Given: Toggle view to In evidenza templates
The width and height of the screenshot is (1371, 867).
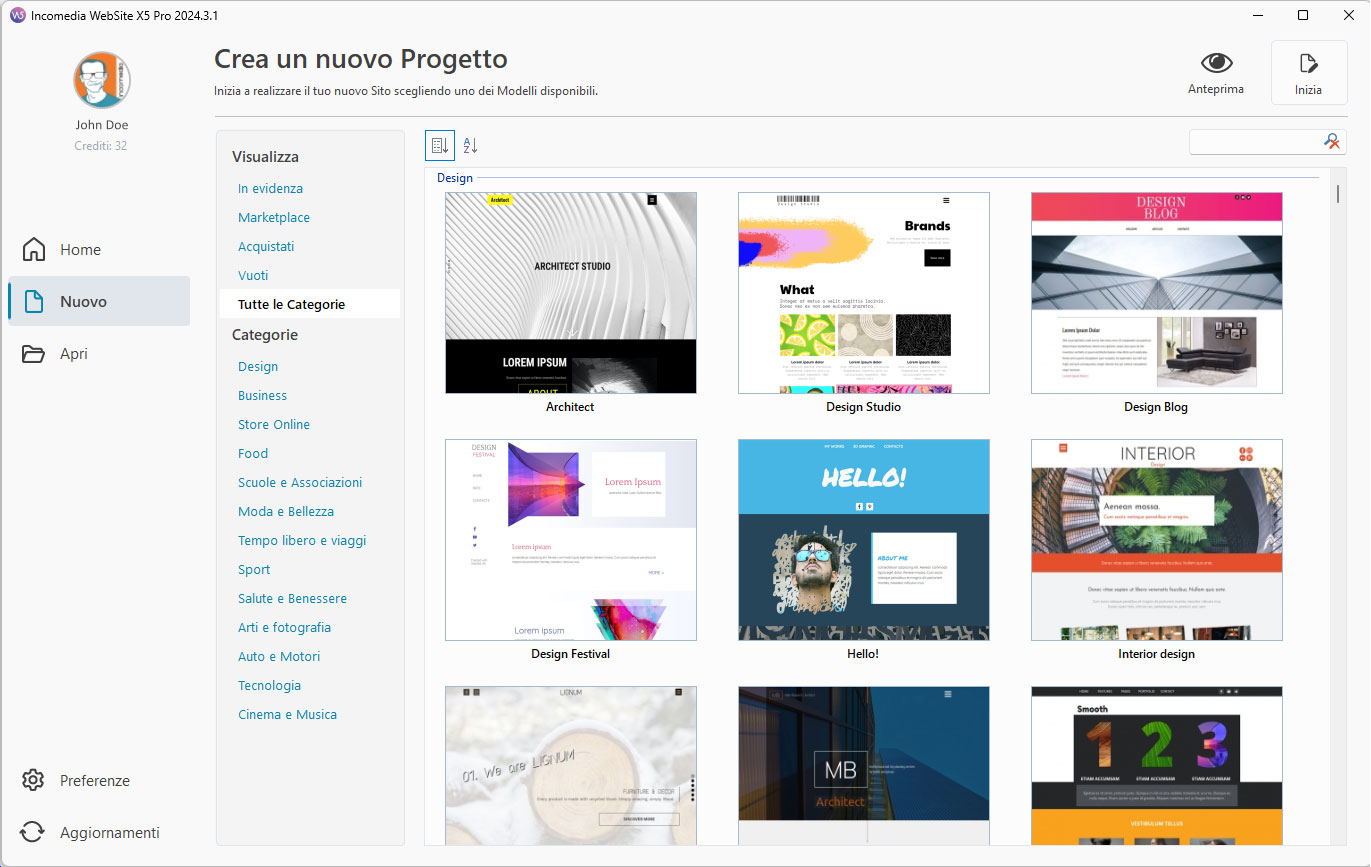Looking at the screenshot, I should click(271, 188).
